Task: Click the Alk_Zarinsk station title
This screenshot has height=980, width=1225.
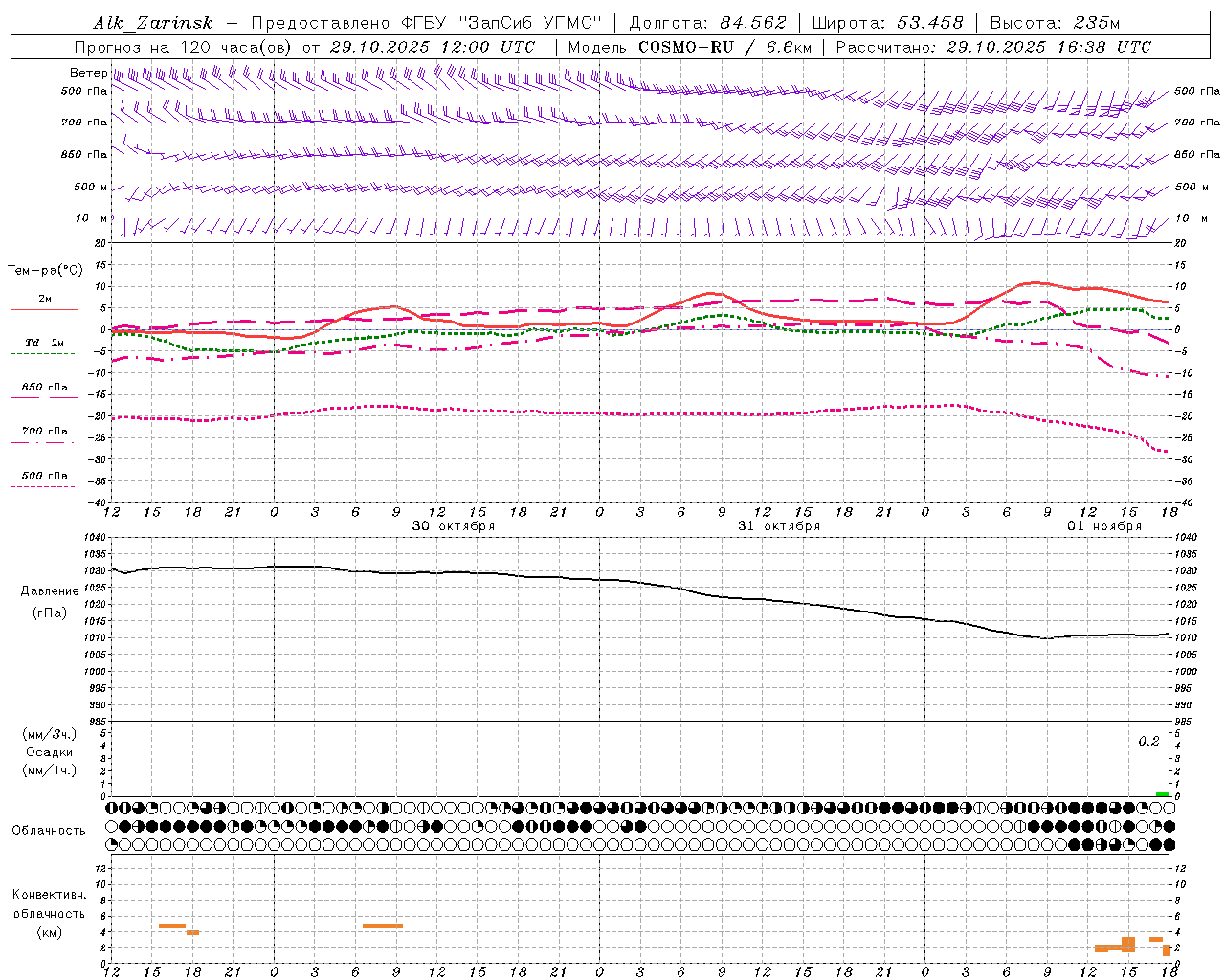Action: click(153, 24)
